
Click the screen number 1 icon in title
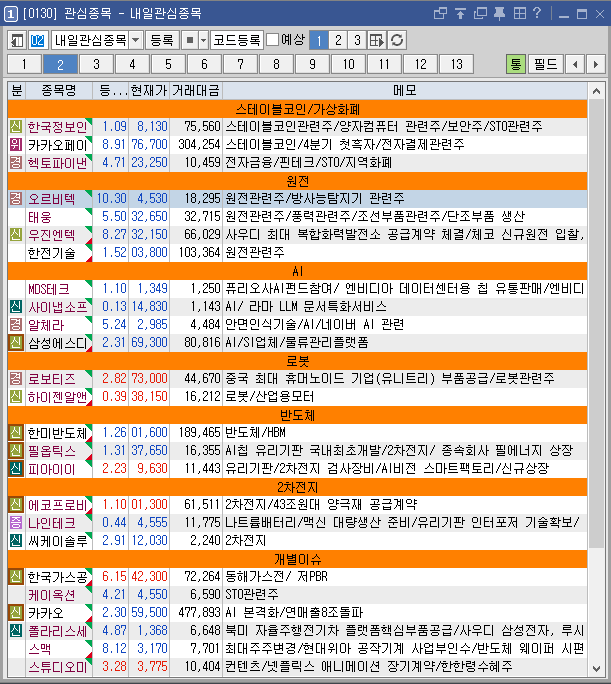click(10, 14)
